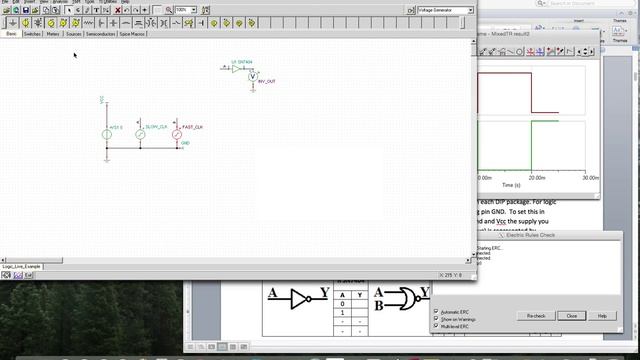
Task: Click the Time (s) axis title
Action: (x=511, y=185)
